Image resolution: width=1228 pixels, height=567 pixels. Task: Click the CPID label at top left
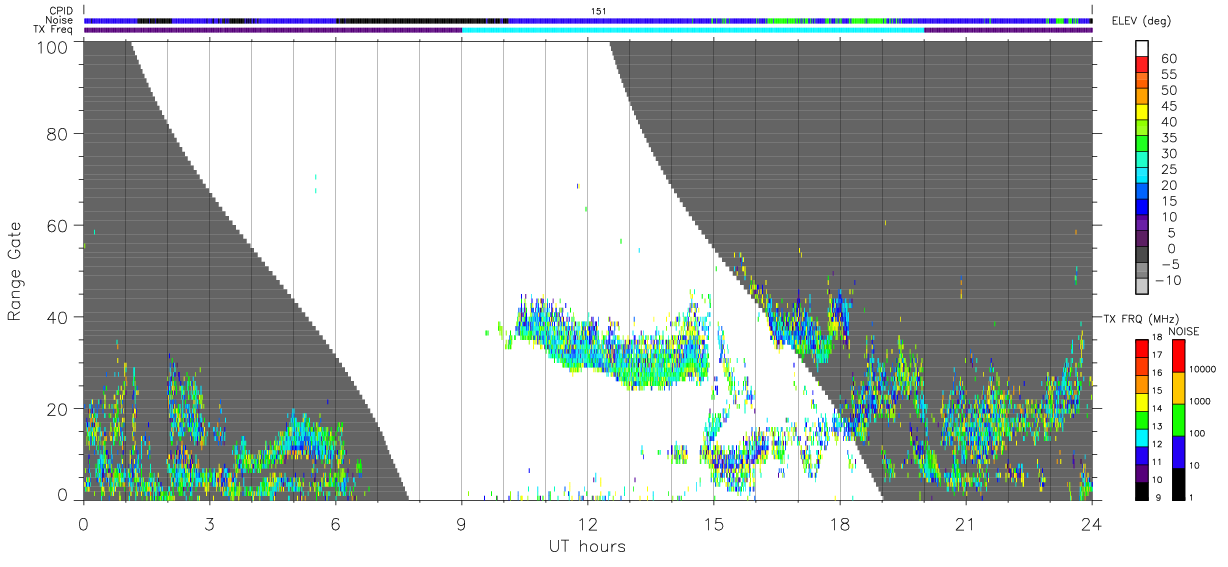(x=59, y=10)
